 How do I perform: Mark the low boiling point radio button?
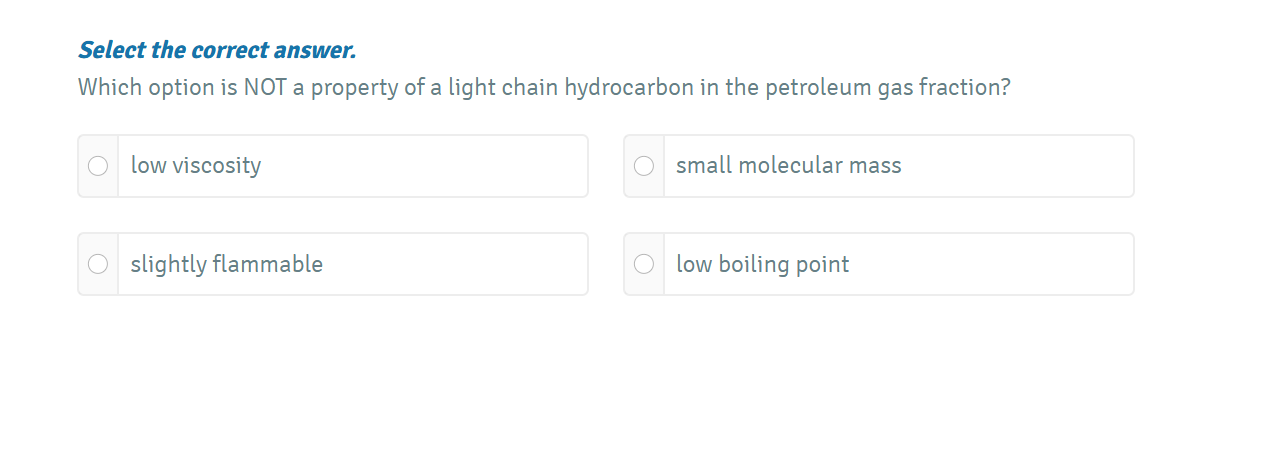644,264
